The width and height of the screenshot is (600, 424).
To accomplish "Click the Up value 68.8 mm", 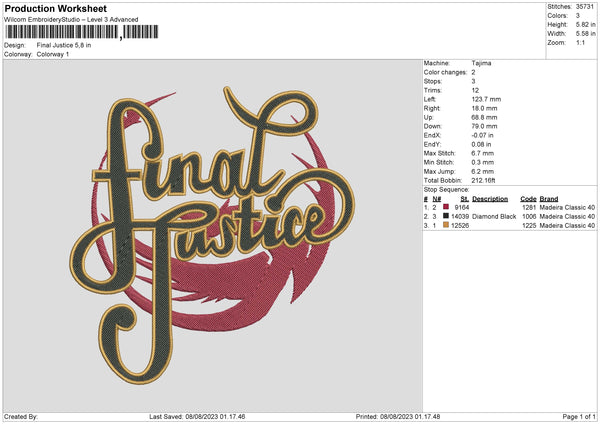I will [484, 117].
